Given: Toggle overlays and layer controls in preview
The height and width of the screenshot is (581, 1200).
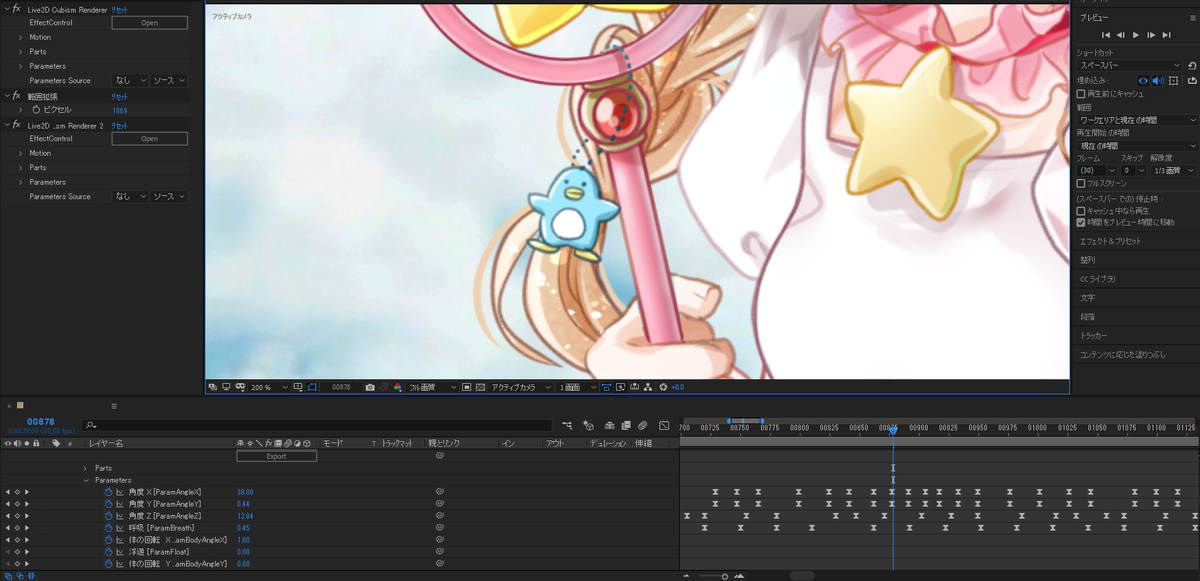Looking at the screenshot, I should pyautogui.click(x=1174, y=80).
